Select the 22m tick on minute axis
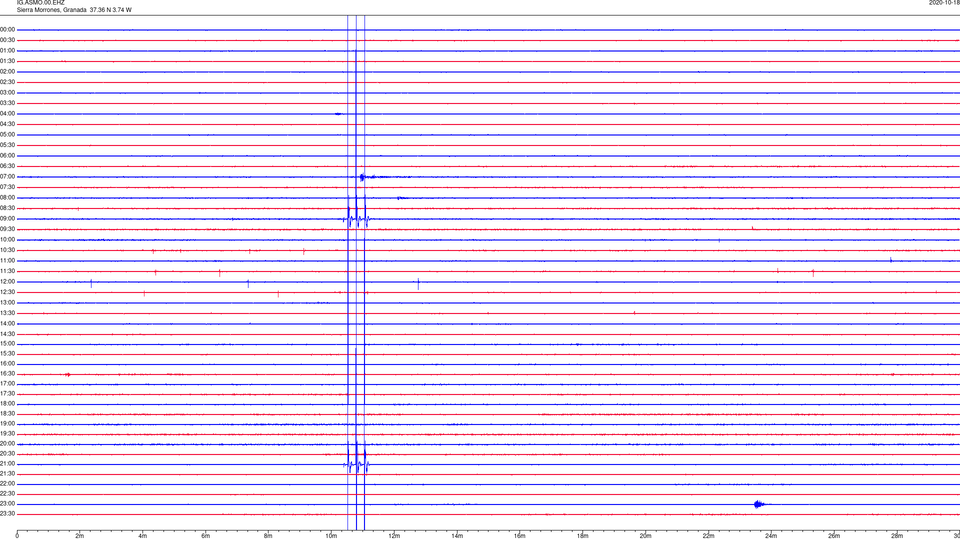The width and height of the screenshot is (960, 540). (x=708, y=536)
